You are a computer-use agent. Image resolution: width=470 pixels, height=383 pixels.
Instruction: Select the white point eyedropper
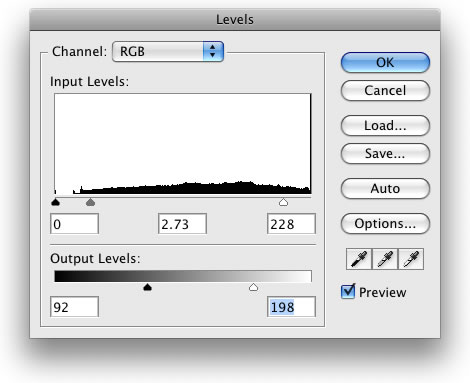pos(411,259)
